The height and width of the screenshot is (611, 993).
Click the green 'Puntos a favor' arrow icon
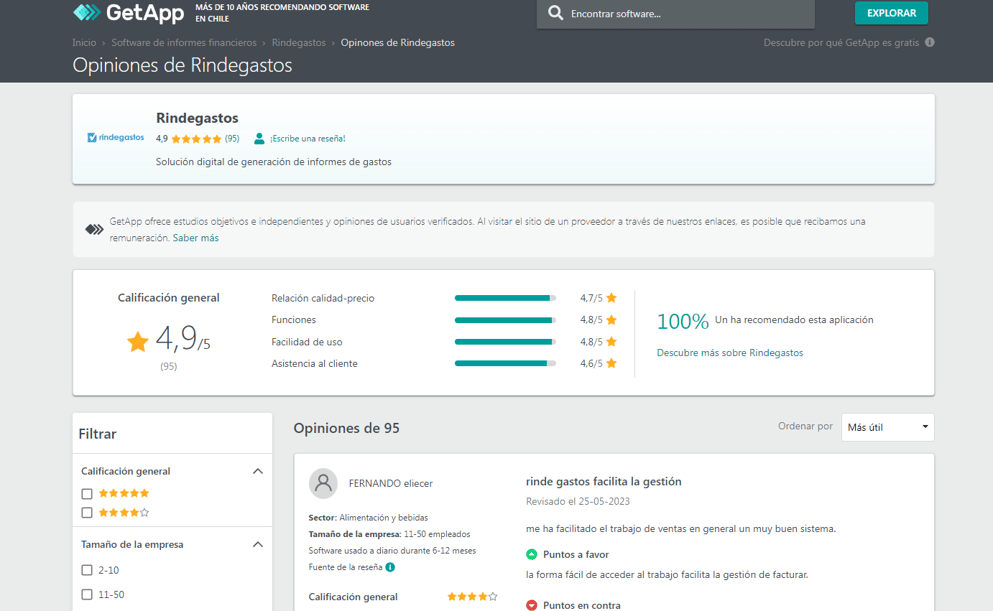531,554
